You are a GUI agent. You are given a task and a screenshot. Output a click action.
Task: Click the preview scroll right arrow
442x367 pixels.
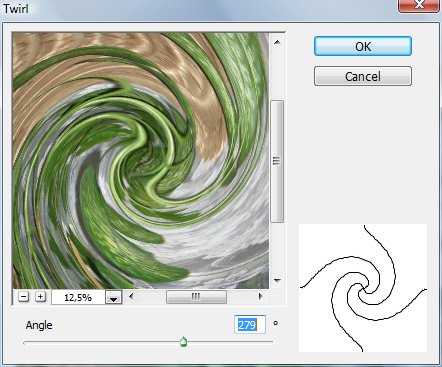coord(261,296)
